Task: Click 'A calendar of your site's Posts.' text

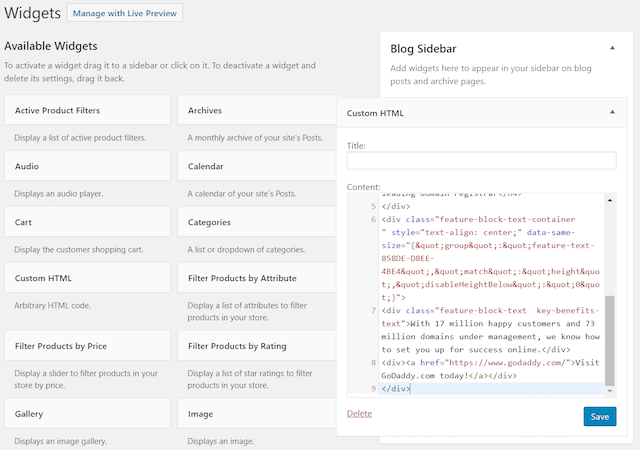Action: [x=242, y=194]
